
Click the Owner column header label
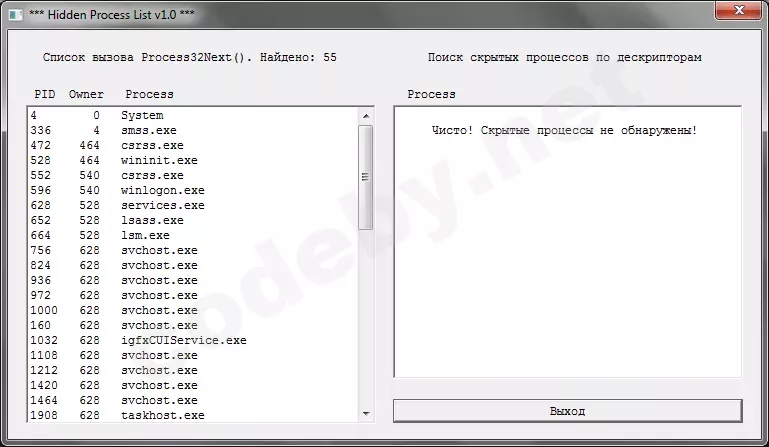(86, 94)
